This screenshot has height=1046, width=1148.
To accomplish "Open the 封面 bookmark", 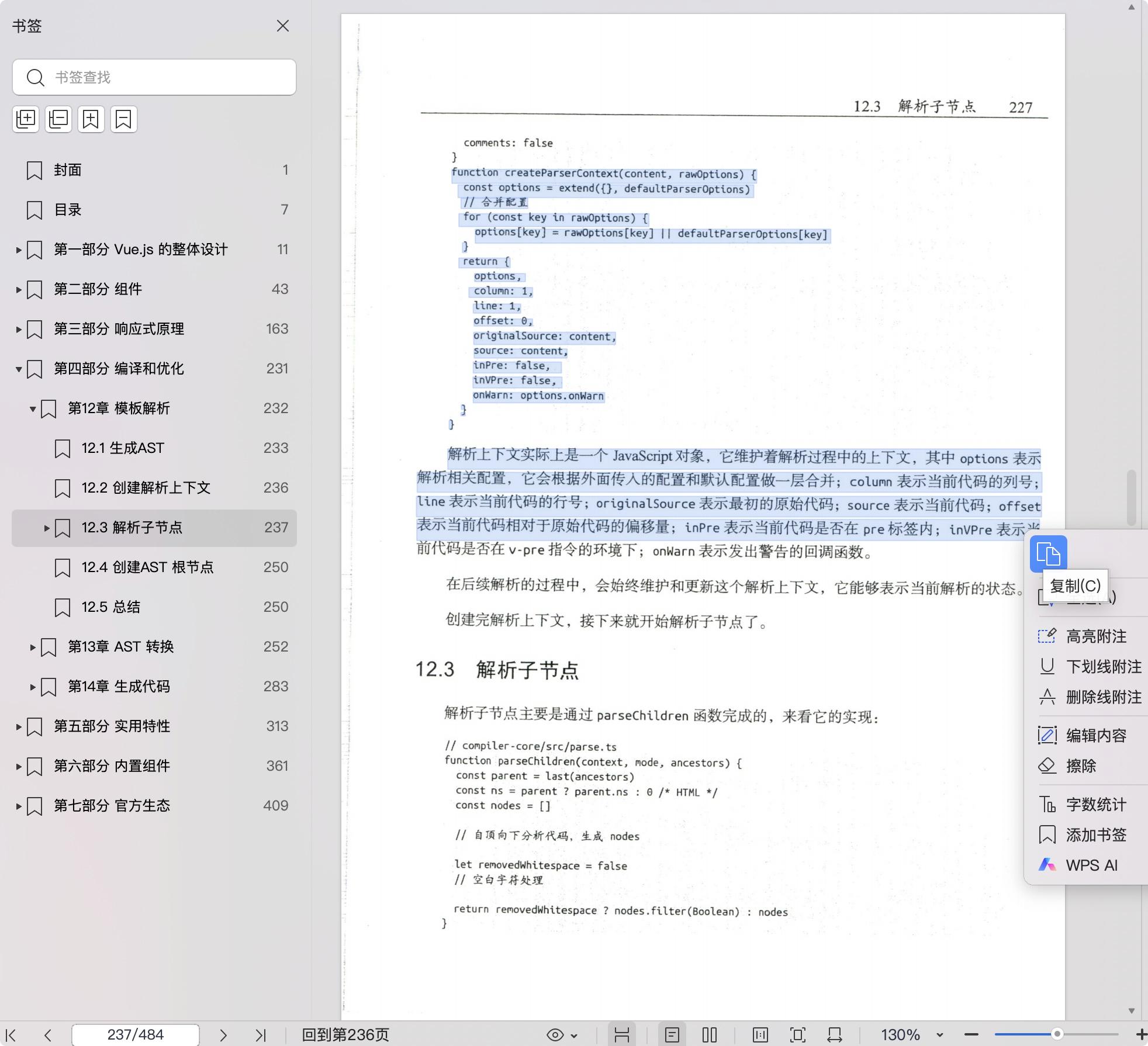I will 154,170.
